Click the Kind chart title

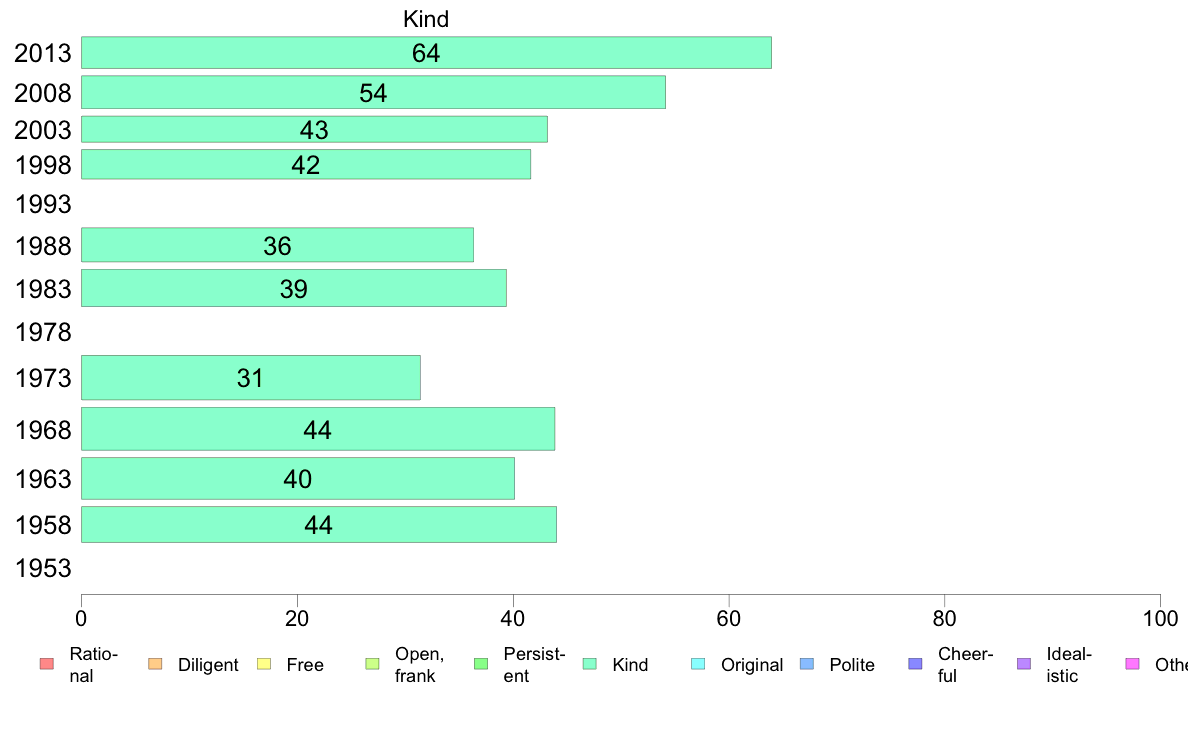click(x=426, y=19)
